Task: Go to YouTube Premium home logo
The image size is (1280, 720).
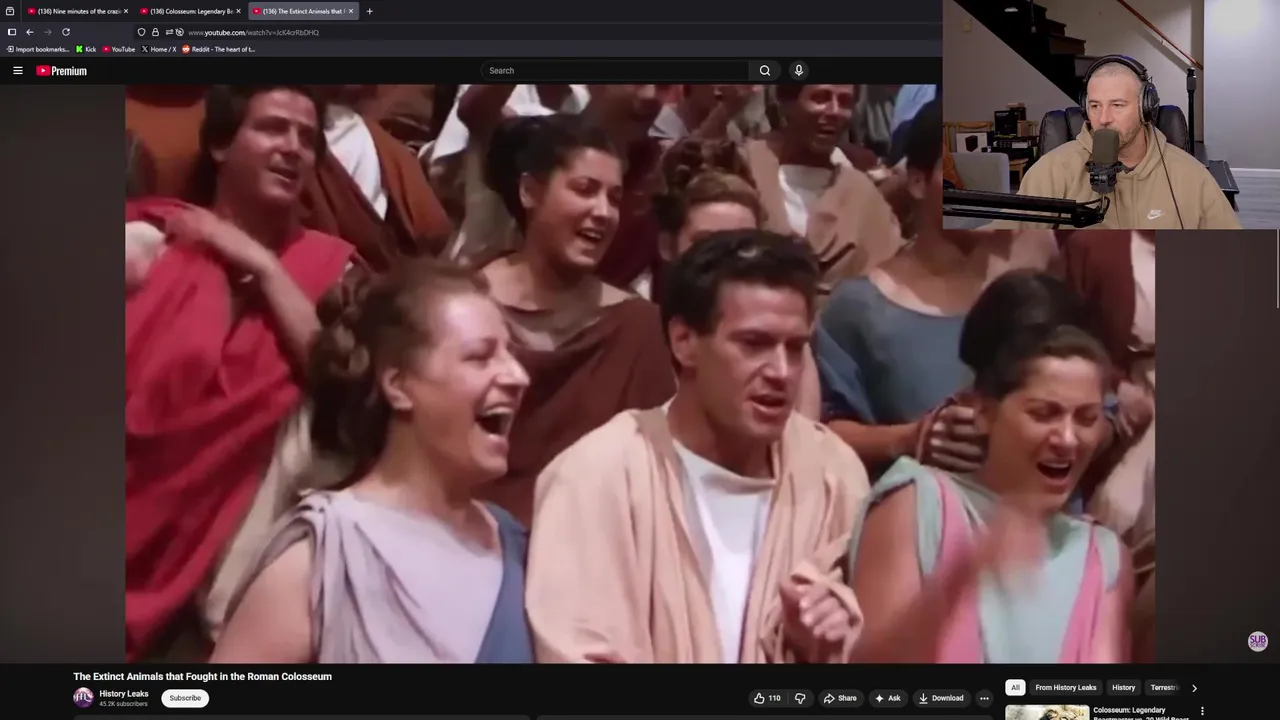Action: click(62, 71)
